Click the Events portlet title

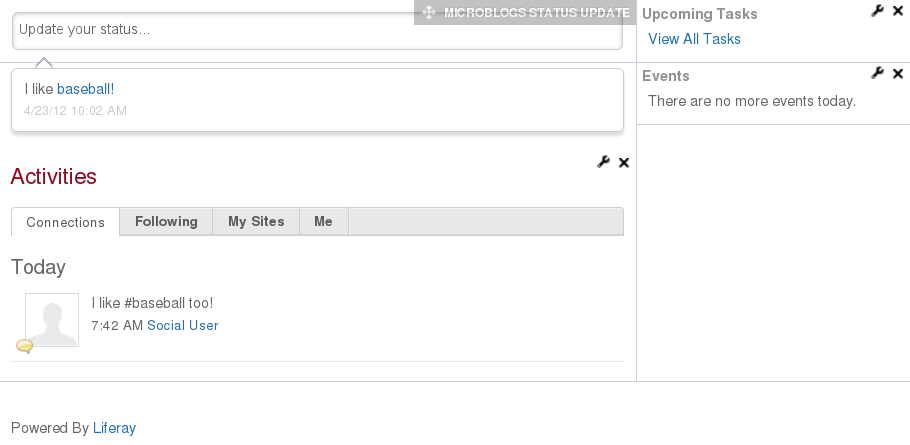pos(666,76)
